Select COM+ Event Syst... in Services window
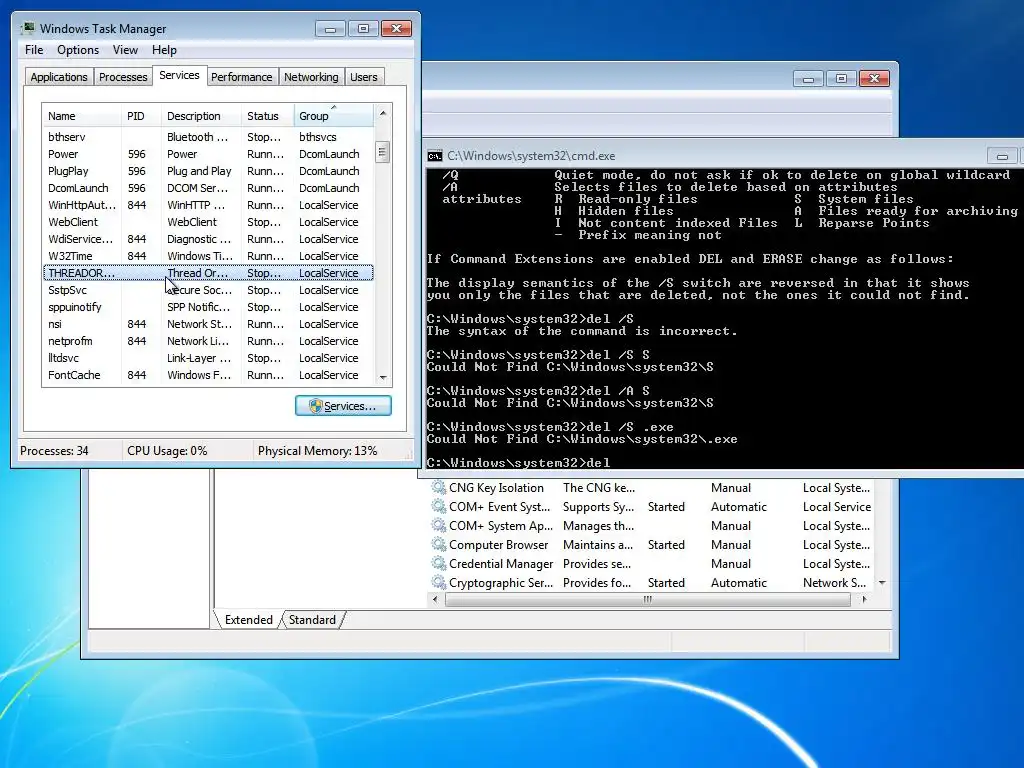The image size is (1024, 768). point(500,507)
